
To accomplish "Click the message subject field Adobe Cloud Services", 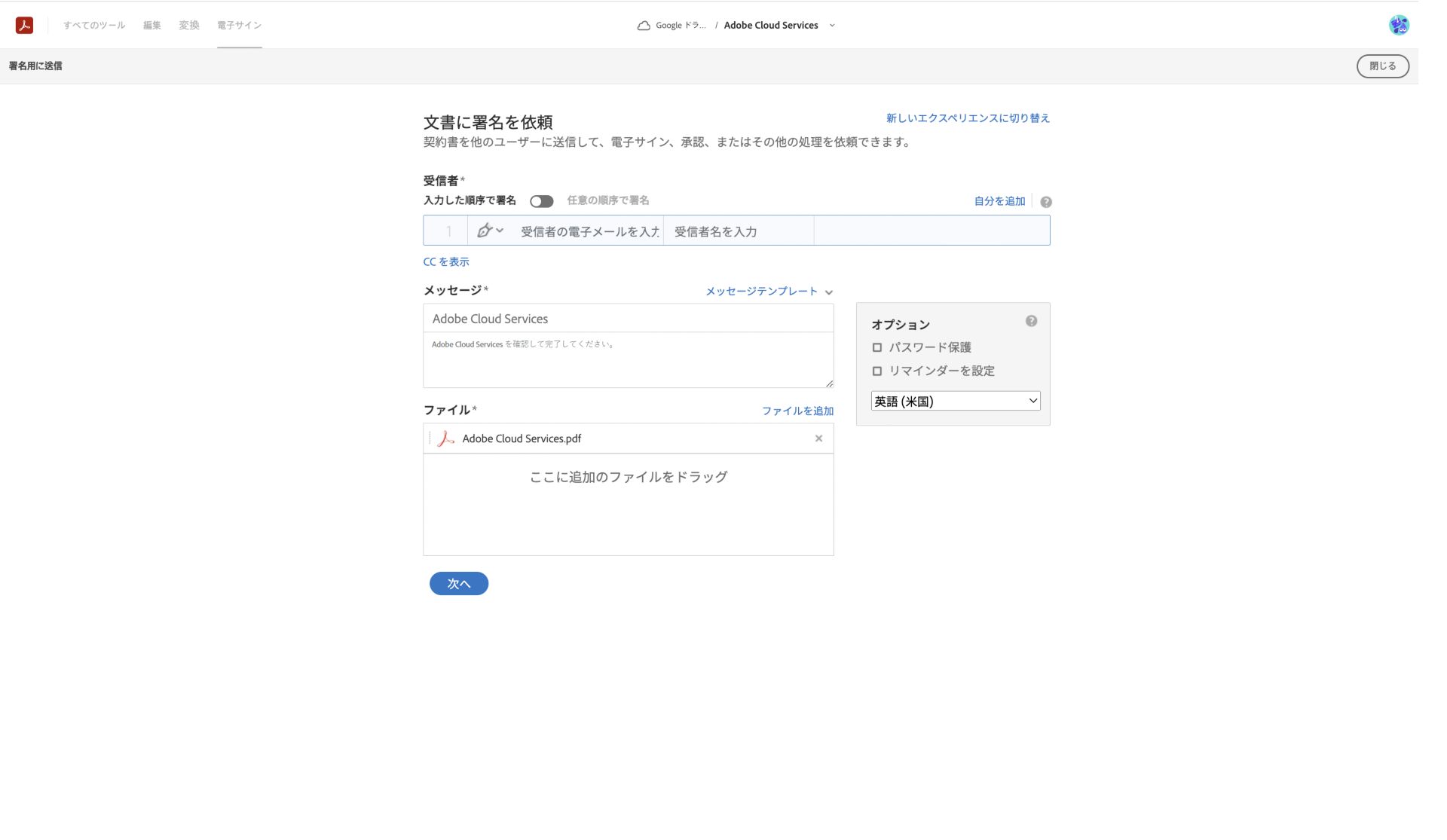I will click(x=628, y=319).
